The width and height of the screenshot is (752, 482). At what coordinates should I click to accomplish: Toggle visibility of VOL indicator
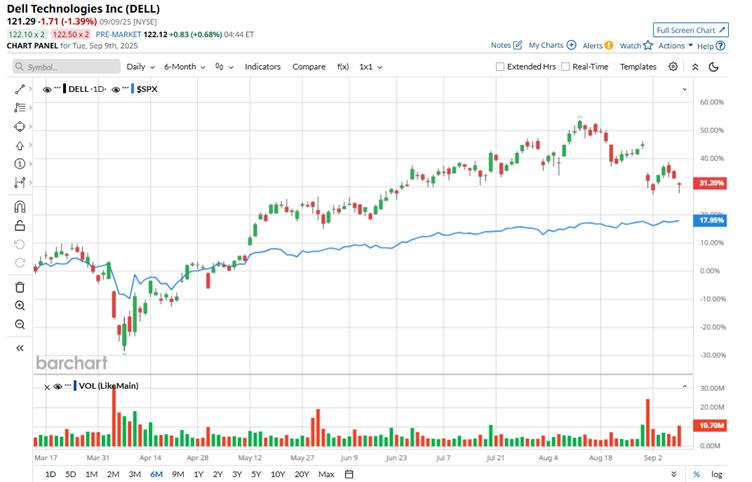(58, 387)
